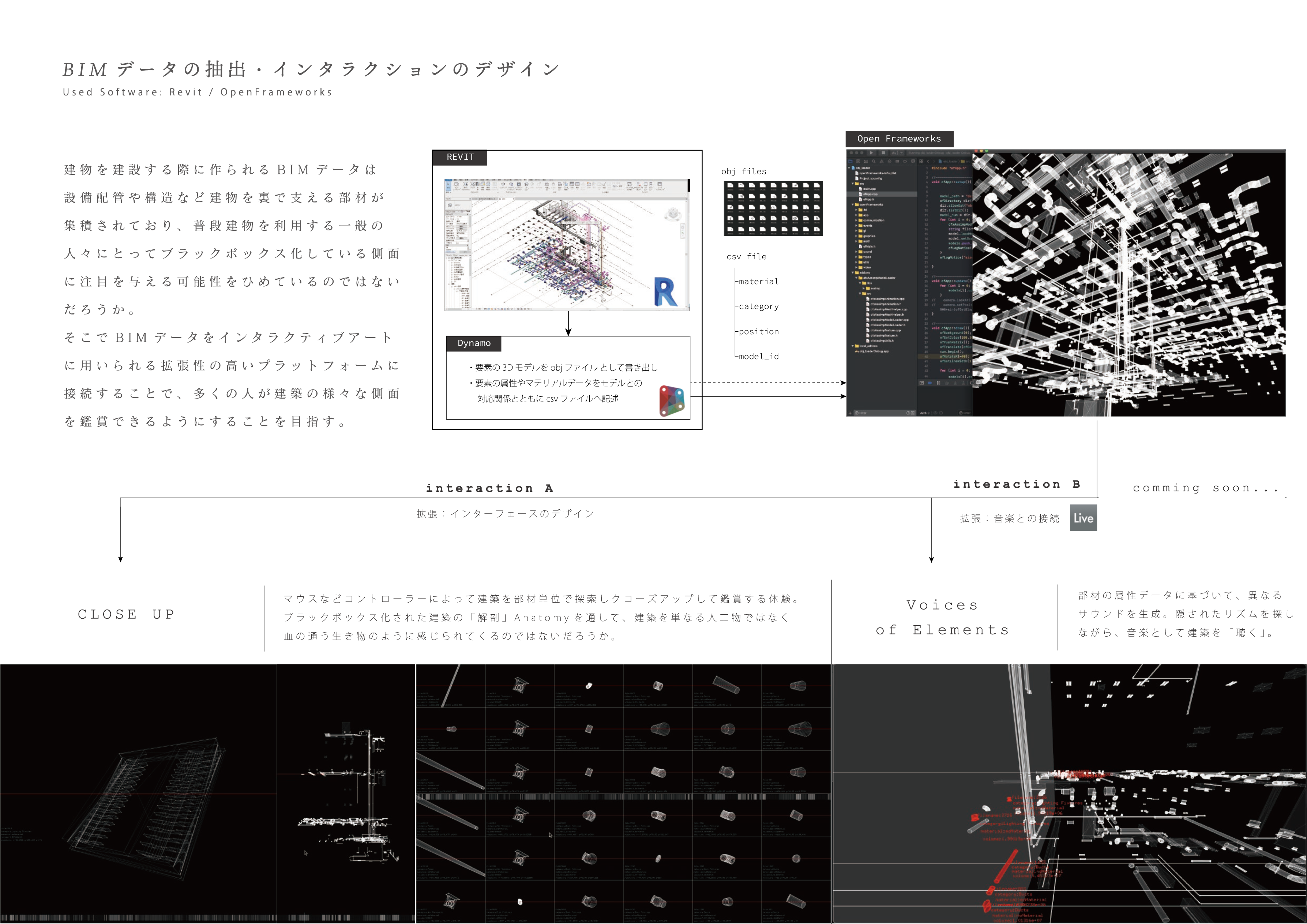The image size is (1307, 924).
Task: Click the Xcode Stop button
Action: (883, 153)
